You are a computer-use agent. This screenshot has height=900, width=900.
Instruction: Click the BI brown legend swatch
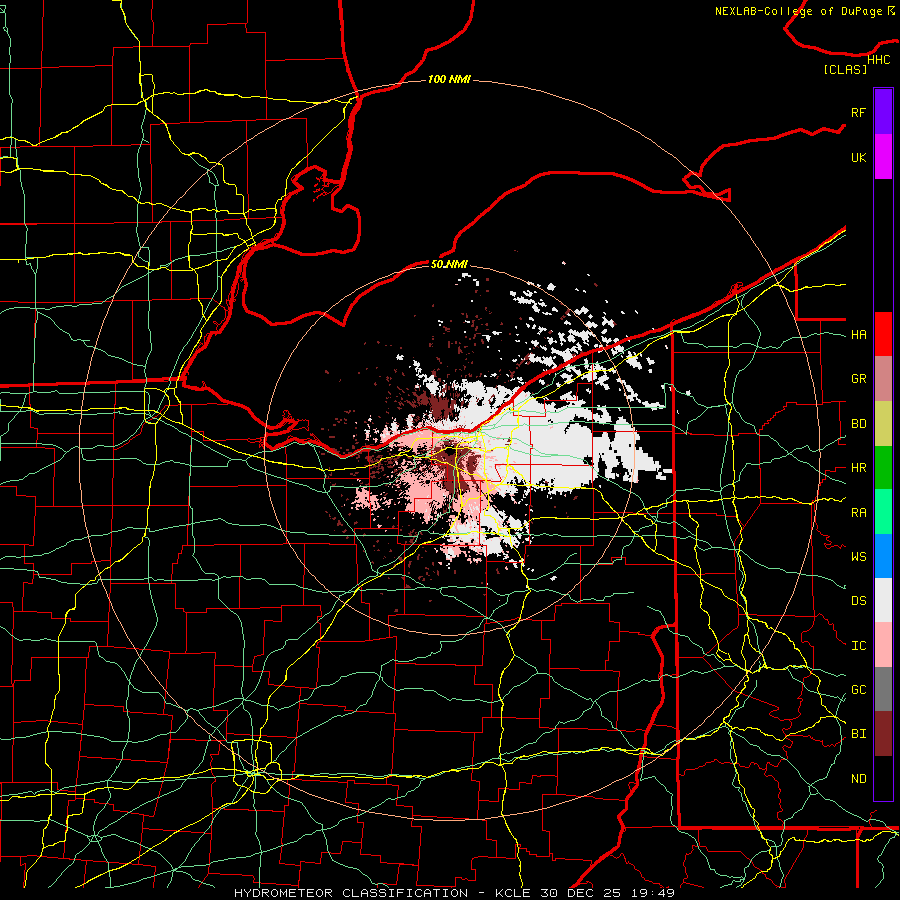[x=883, y=734]
